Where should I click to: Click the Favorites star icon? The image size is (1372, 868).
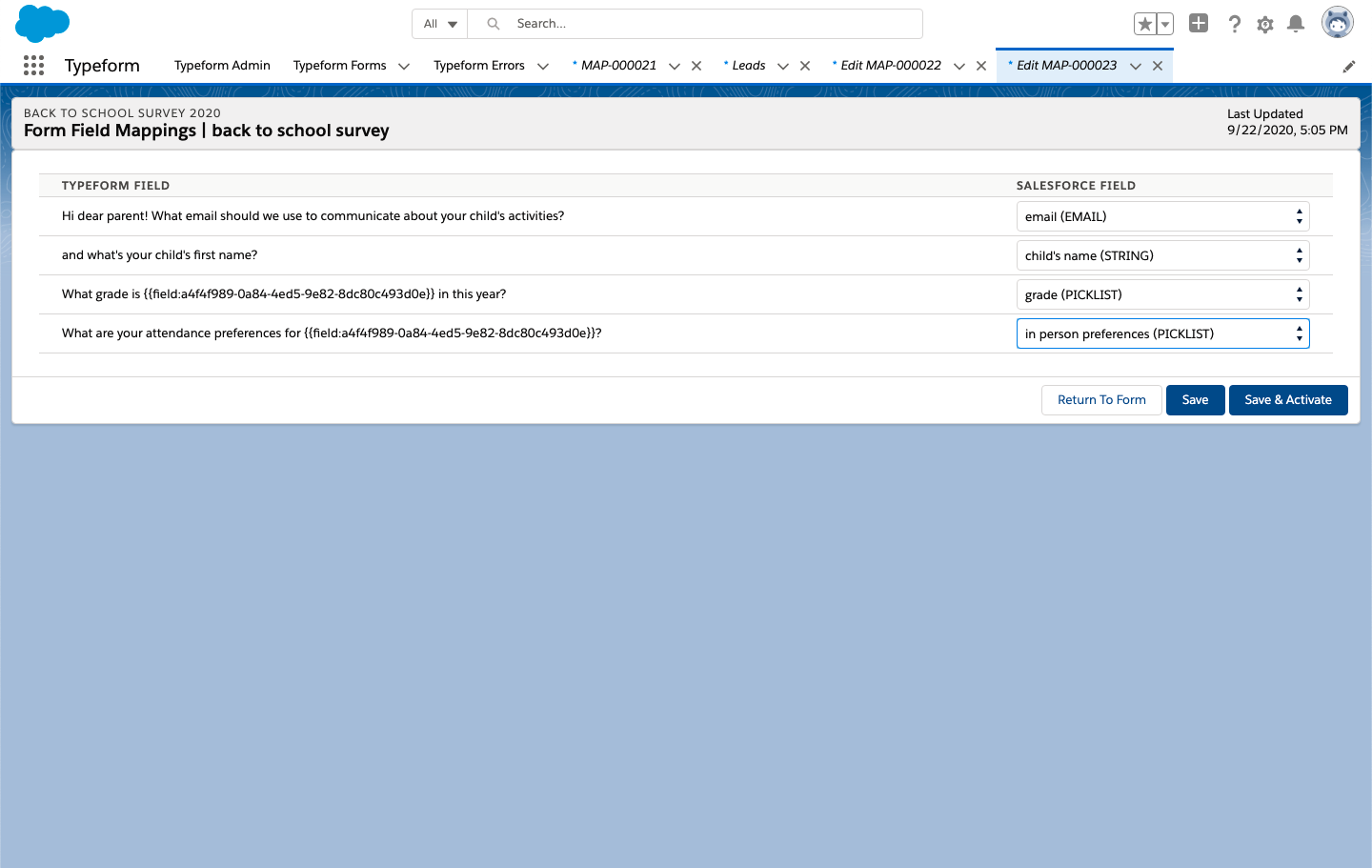[x=1144, y=24]
